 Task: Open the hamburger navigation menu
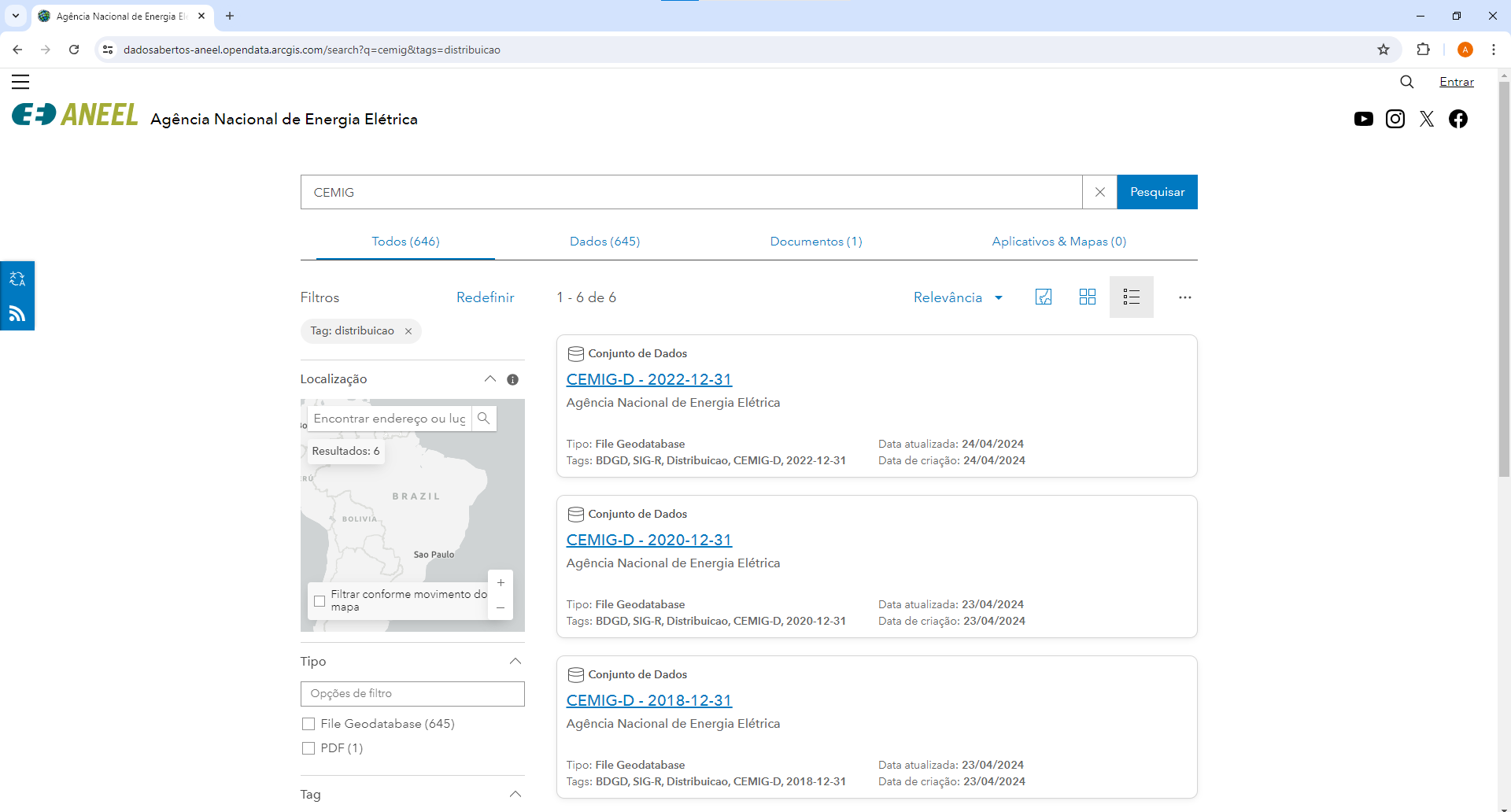(x=20, y=82)
